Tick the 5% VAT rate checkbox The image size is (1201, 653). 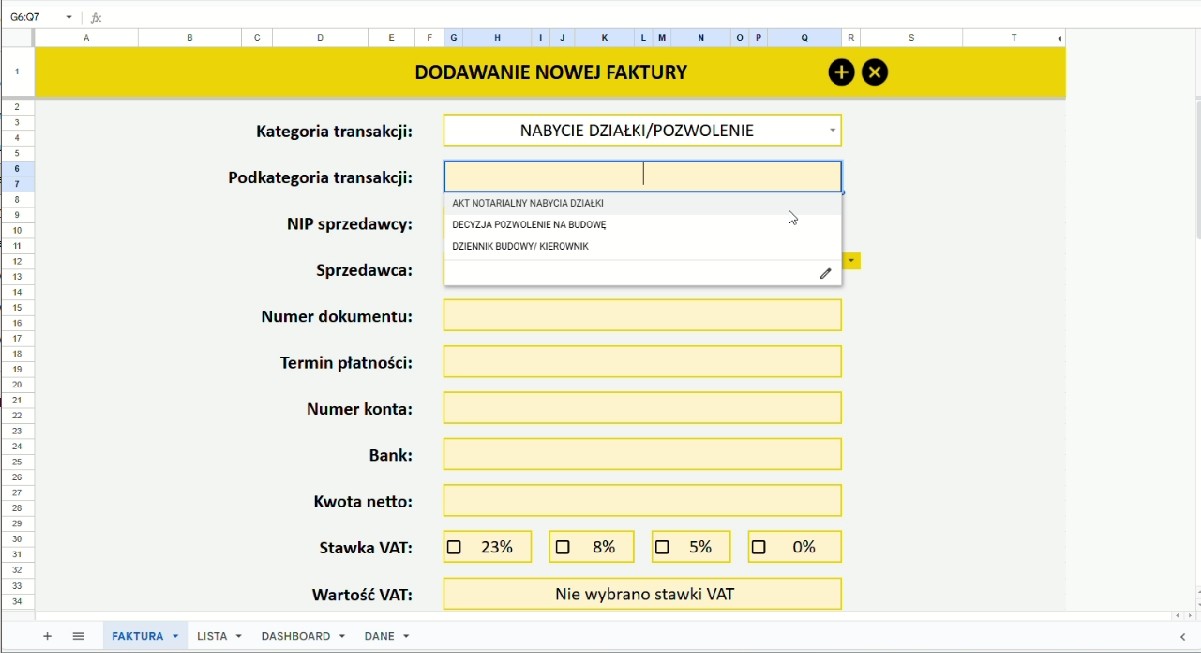662,547
